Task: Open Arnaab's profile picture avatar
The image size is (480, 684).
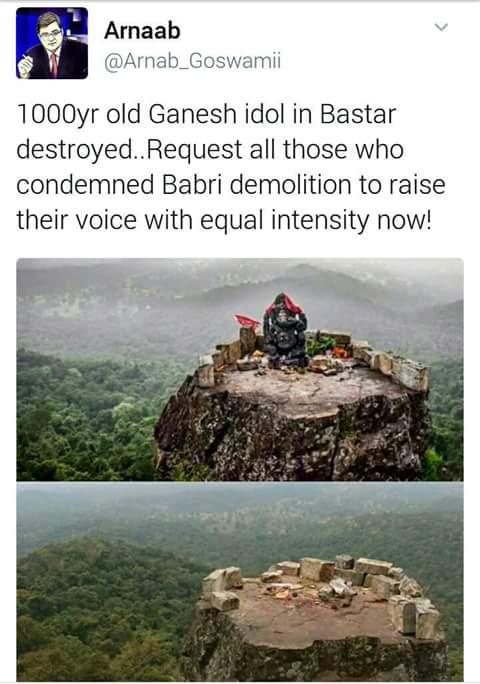Action: coord(52,43)
